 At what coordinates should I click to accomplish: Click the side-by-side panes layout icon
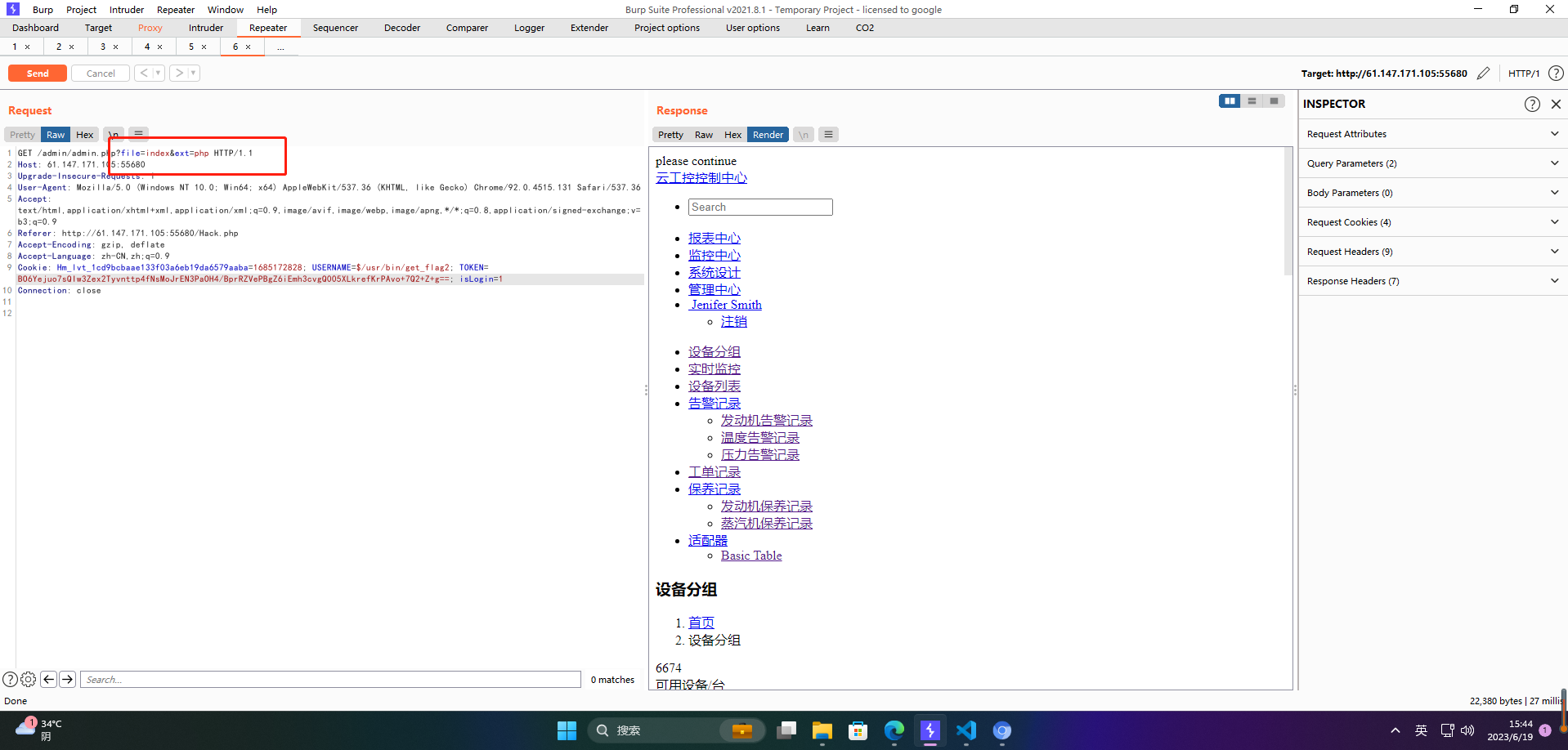tap(1230, 100)
